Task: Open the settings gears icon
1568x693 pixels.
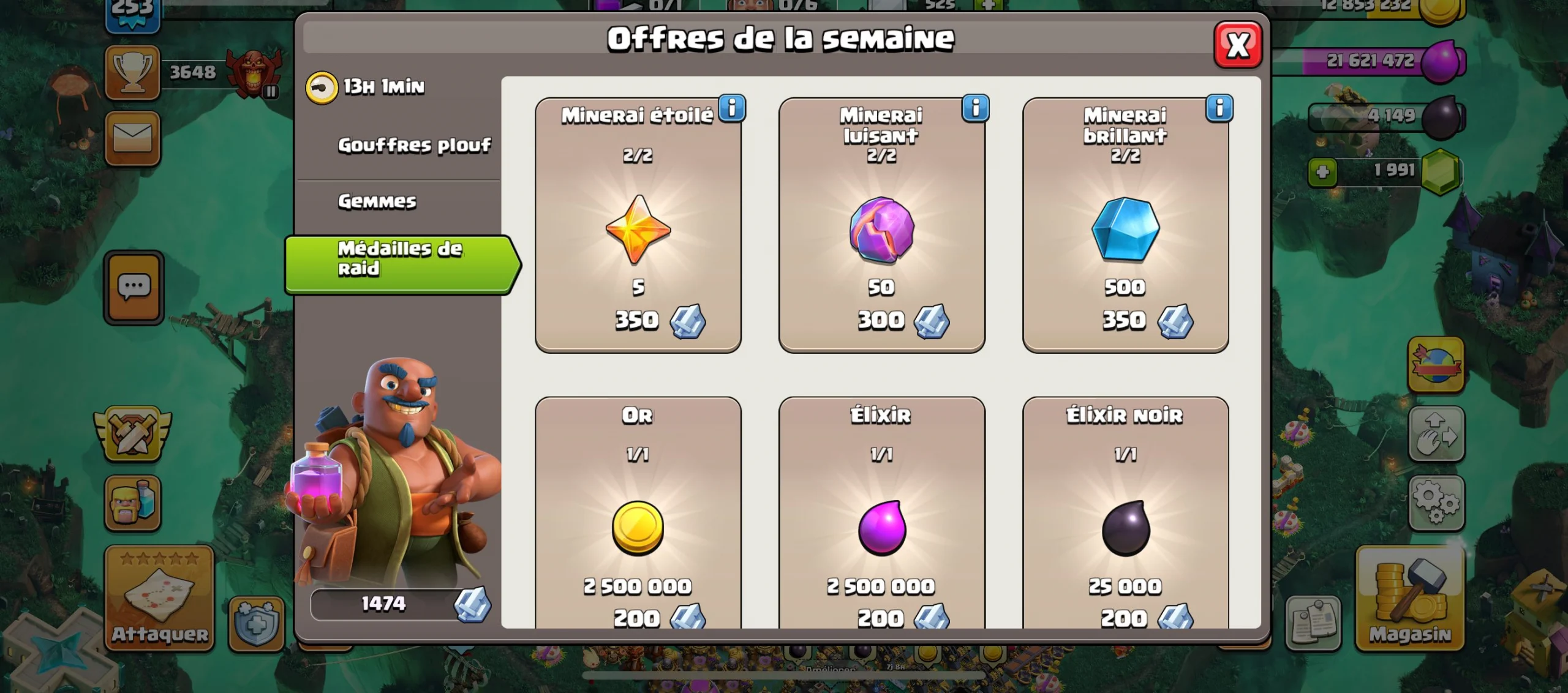Action: tap(1436, 503)
